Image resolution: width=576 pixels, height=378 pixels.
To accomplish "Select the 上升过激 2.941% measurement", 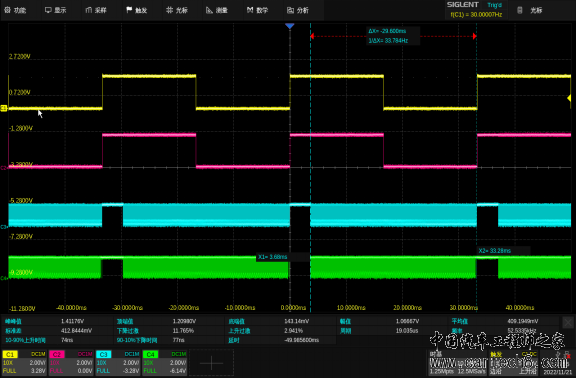I will (x=281, y=331).
